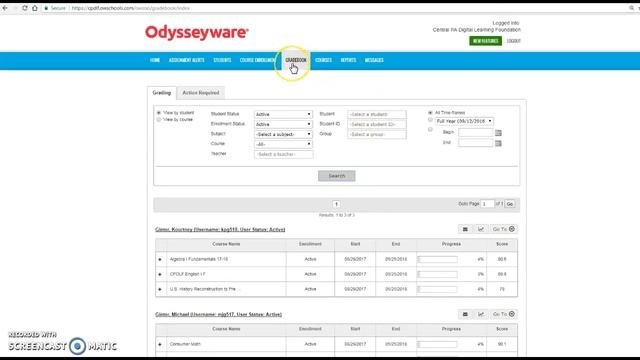Select the Begin/End date range radio button
The height and width of the screenshot is (360, 640).
430,130
